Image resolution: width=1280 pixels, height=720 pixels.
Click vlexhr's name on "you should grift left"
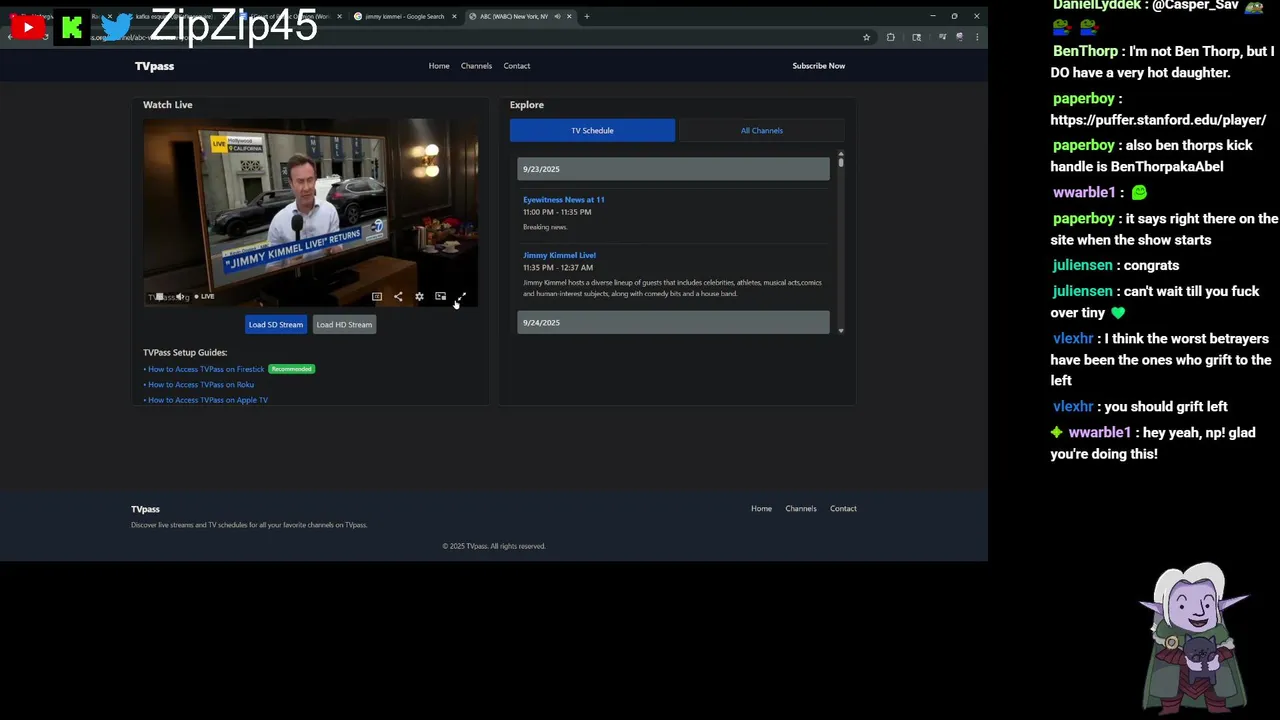(x=1073, y=407)
